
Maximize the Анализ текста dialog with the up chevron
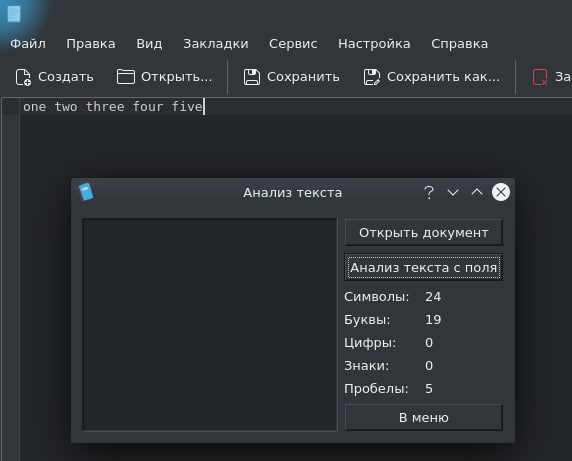point(477,192)
